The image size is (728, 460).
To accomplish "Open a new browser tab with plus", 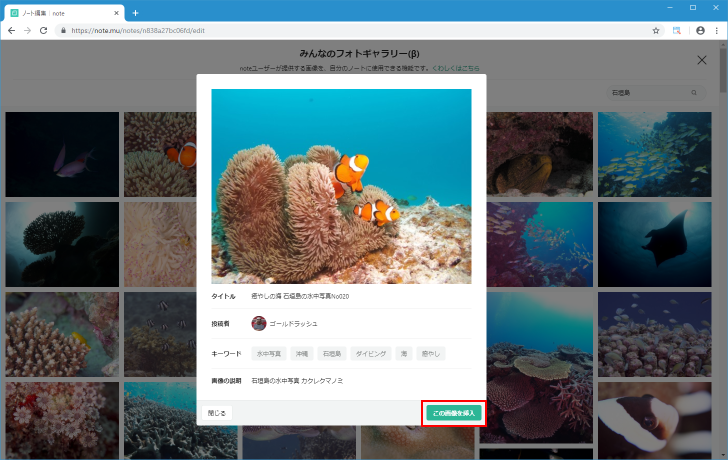I will click(135, 13).
